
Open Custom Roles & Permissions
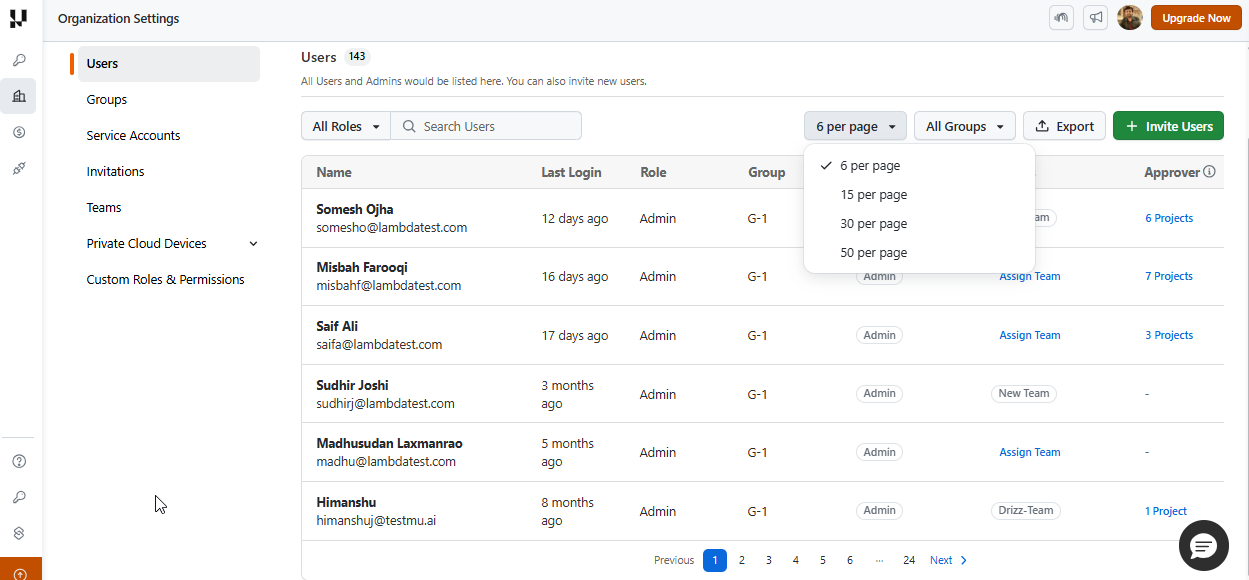[166, 280]
